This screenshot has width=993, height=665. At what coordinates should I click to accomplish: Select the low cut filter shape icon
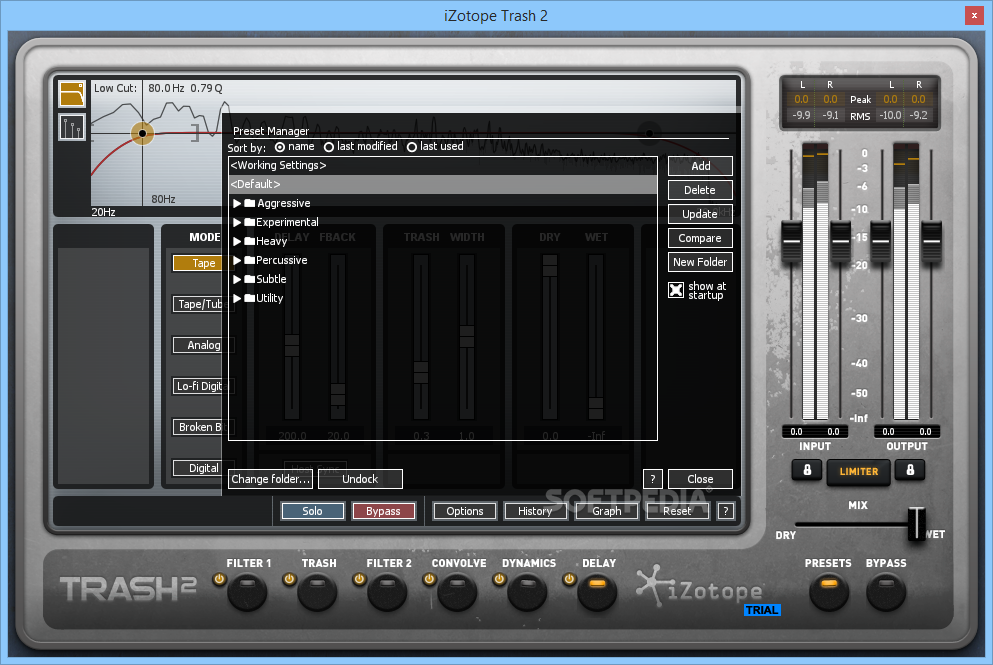point(72,94)
